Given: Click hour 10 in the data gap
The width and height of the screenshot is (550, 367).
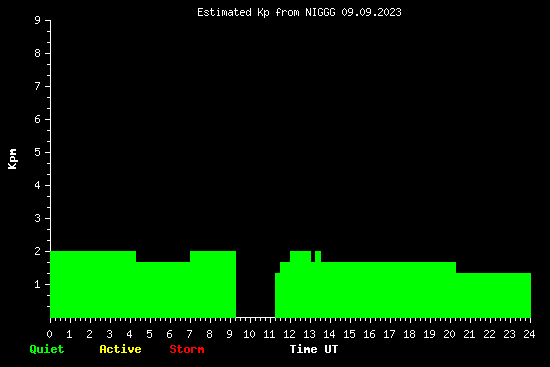Looking at the screenshot, I should click(249, 334).
